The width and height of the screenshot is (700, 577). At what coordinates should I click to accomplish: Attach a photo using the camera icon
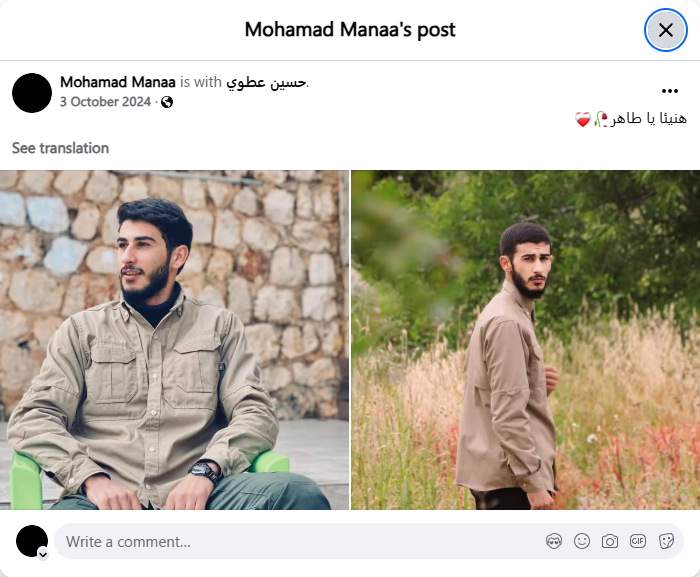tap(610, 541)
